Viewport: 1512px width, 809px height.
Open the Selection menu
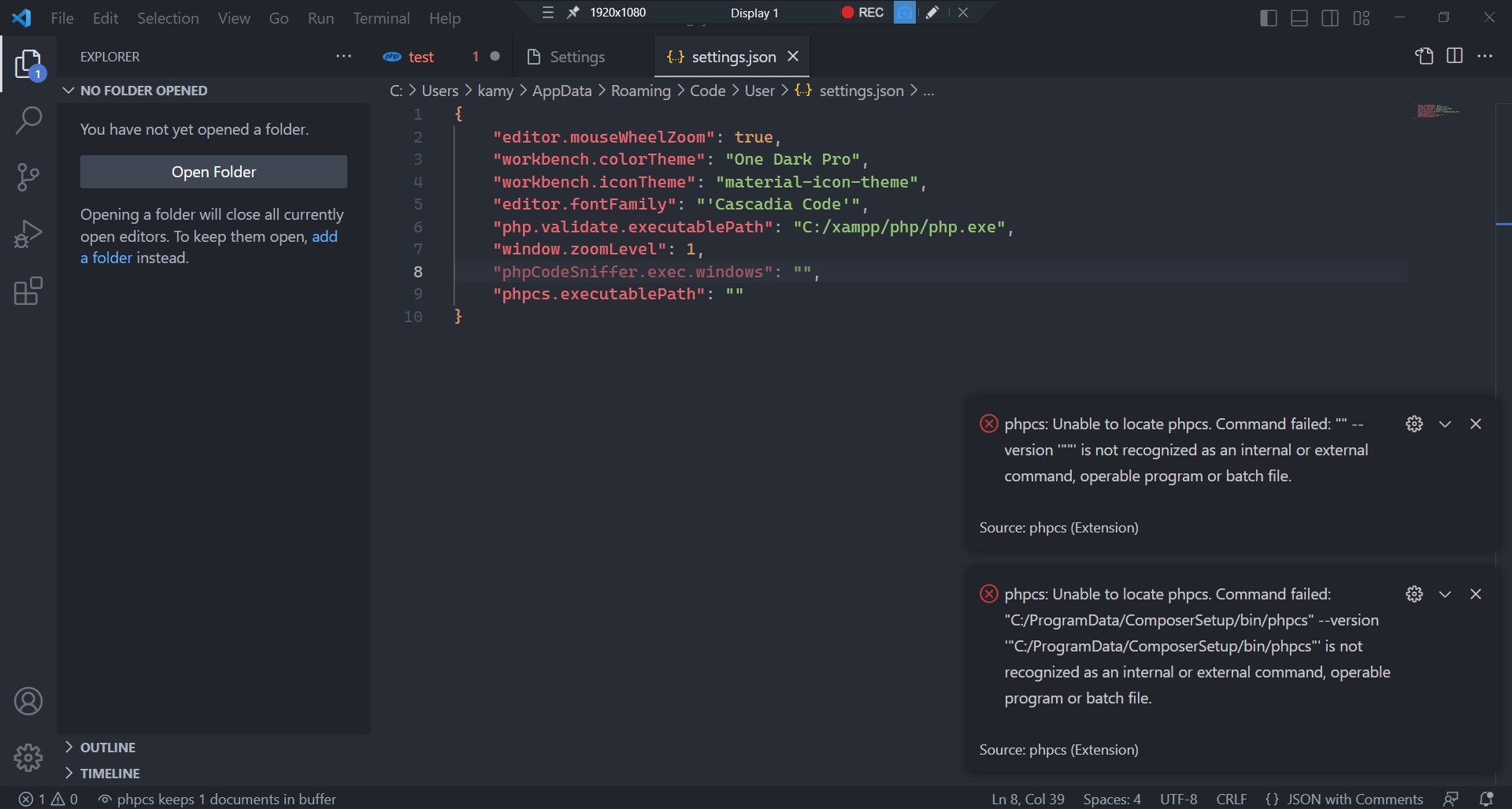click(168, 18)
